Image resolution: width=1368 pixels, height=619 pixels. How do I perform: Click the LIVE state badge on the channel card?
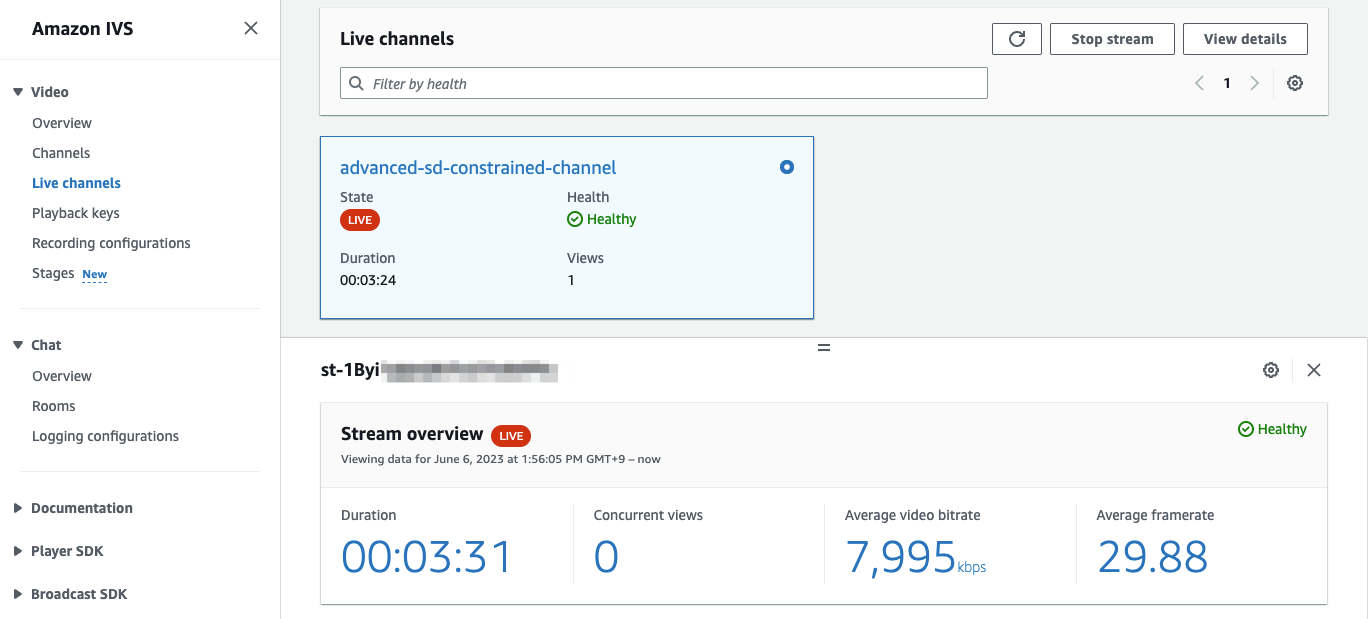tap(360, 220)
